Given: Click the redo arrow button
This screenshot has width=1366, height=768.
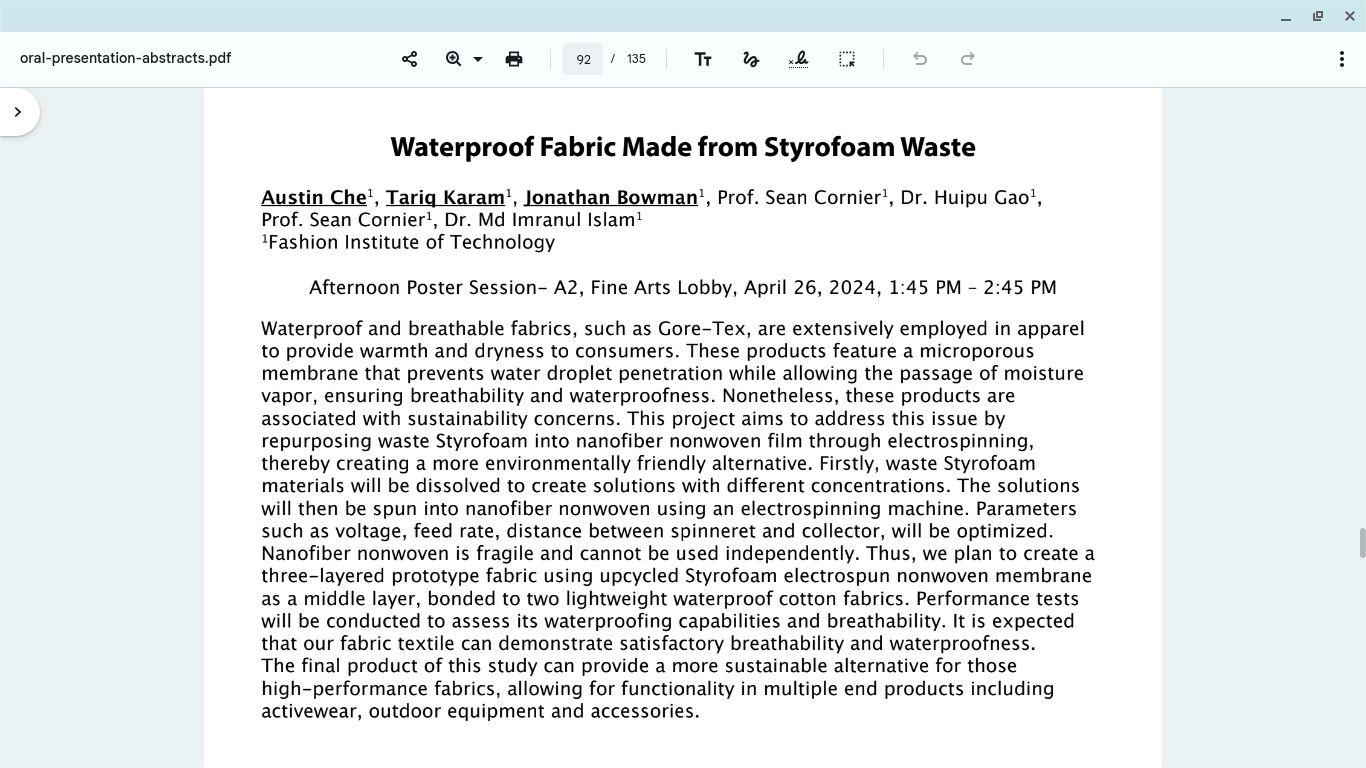Looking at the screenshot, I should (968, 59).
